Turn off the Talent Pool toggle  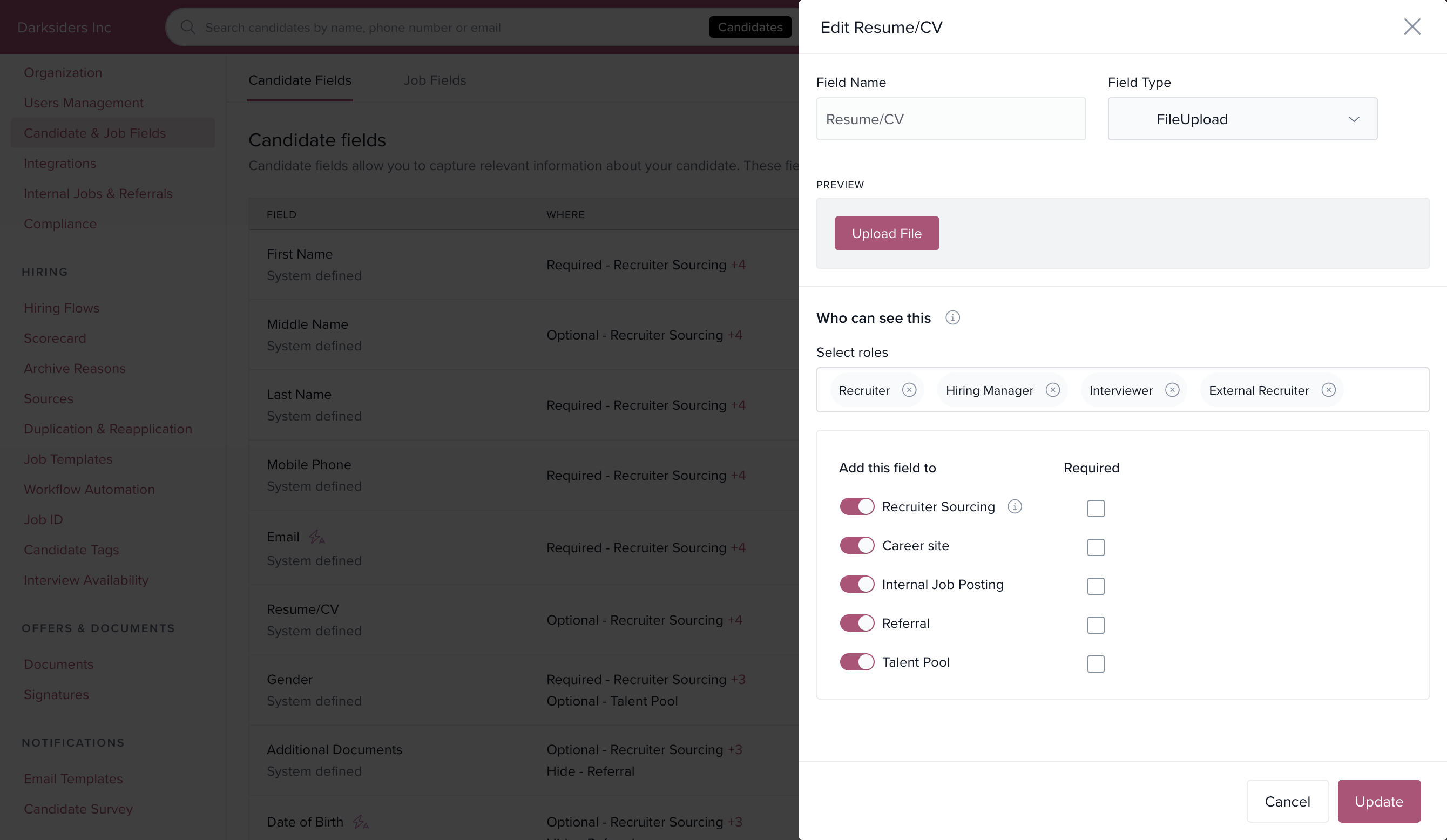tap(857, 662)
